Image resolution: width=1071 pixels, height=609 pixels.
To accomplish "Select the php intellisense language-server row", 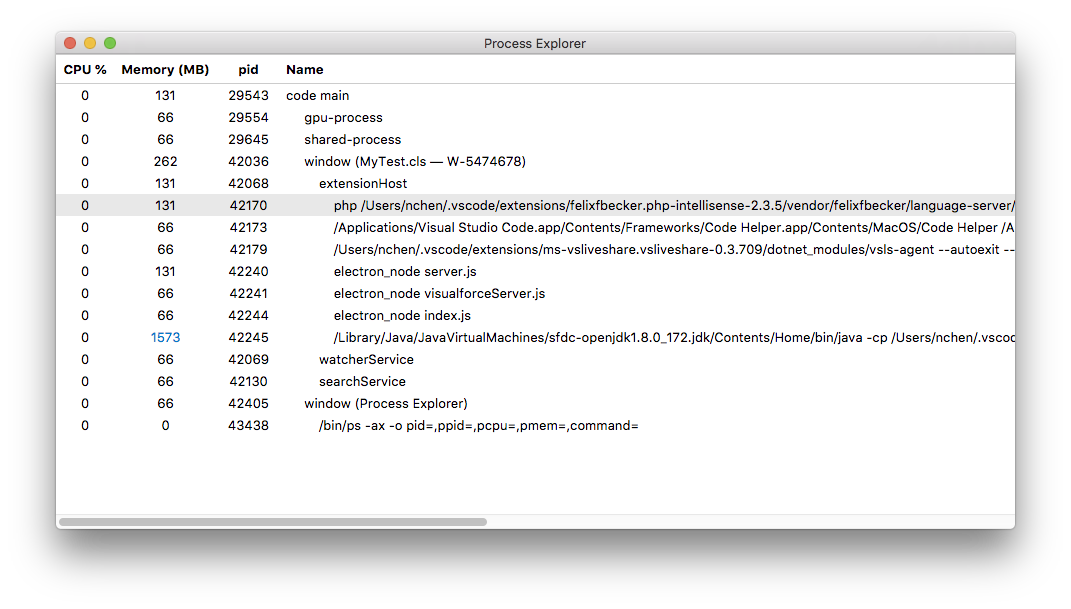I will (536, 206).
